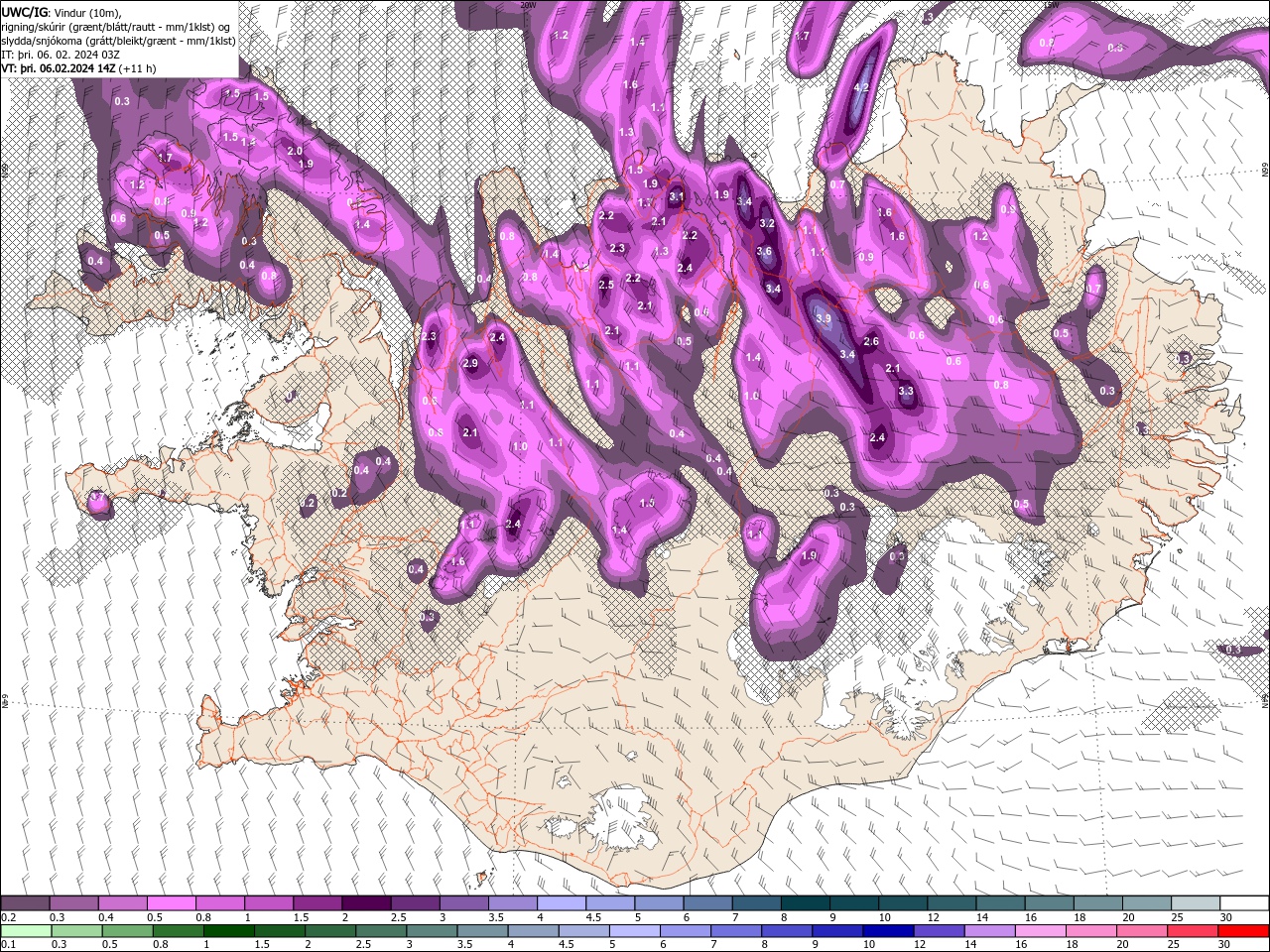Click the 3.2 snowfall value on the map
Viewport: 1270px width, 952px height.
click(x=766, y=223)
